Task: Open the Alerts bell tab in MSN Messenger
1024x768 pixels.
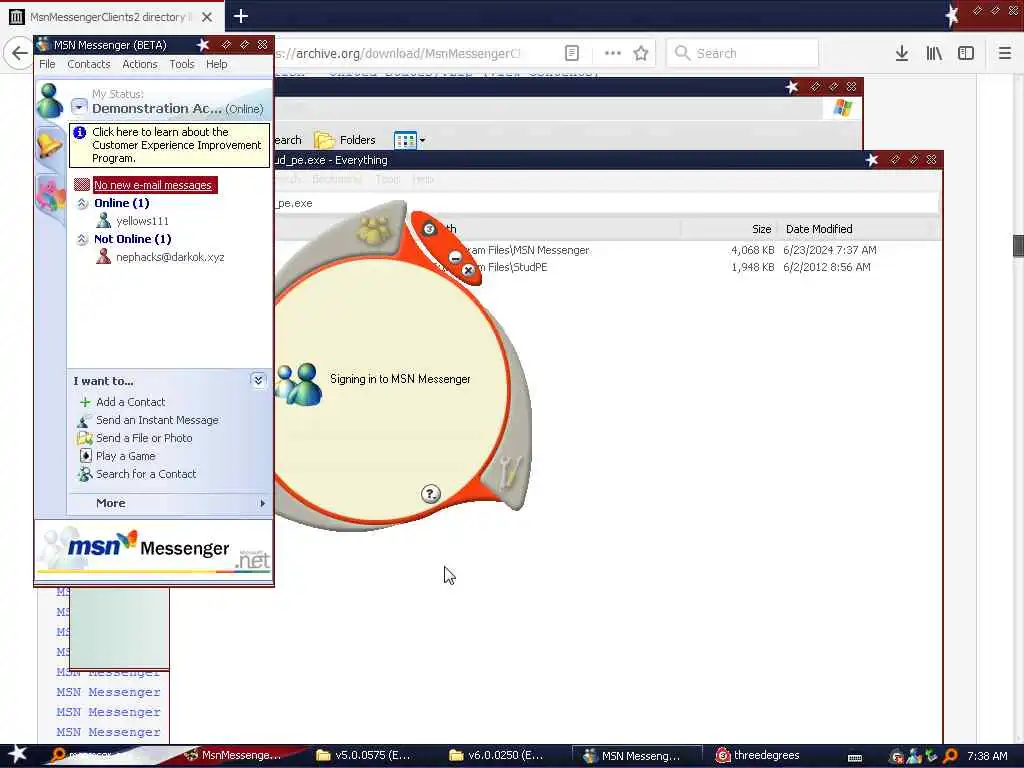Action: coord(50,144)
